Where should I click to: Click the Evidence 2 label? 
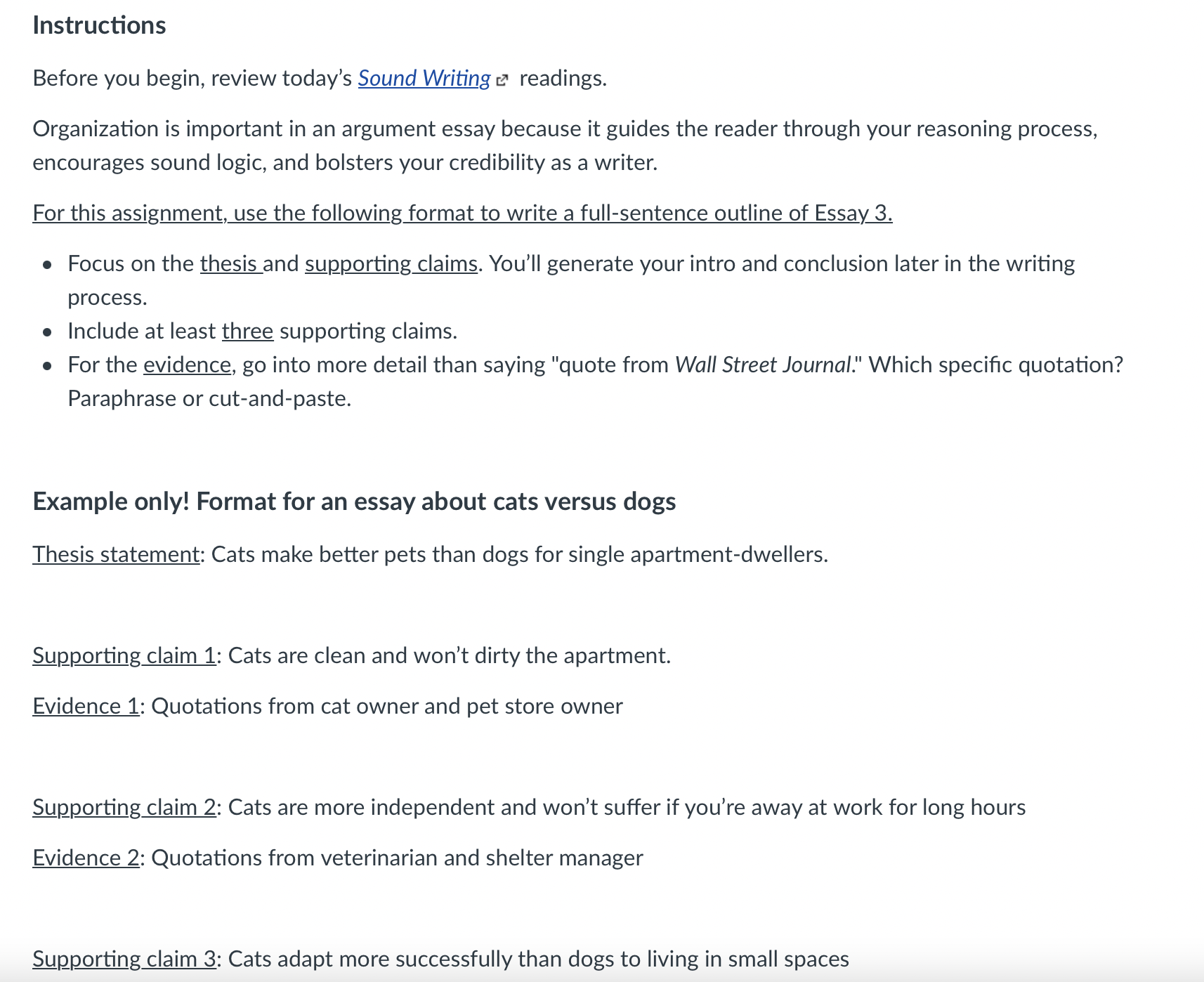tap(86, 858)
